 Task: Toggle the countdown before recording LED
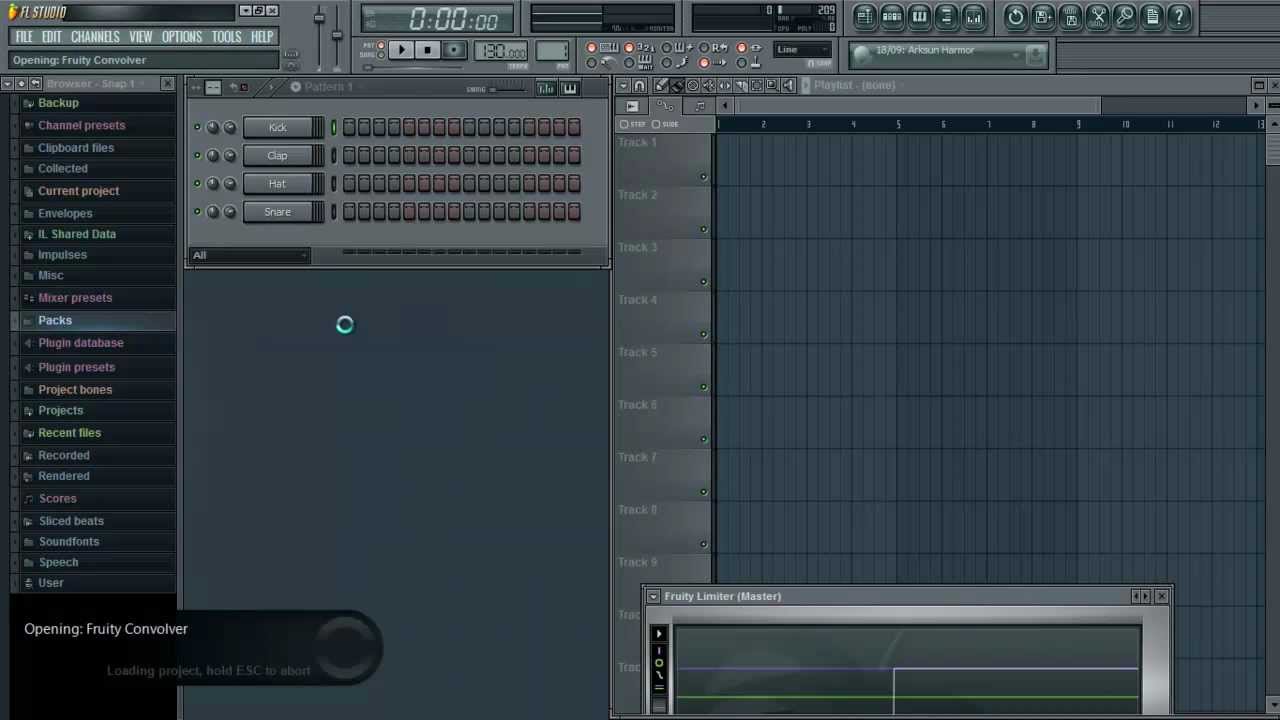pos(629,48)
